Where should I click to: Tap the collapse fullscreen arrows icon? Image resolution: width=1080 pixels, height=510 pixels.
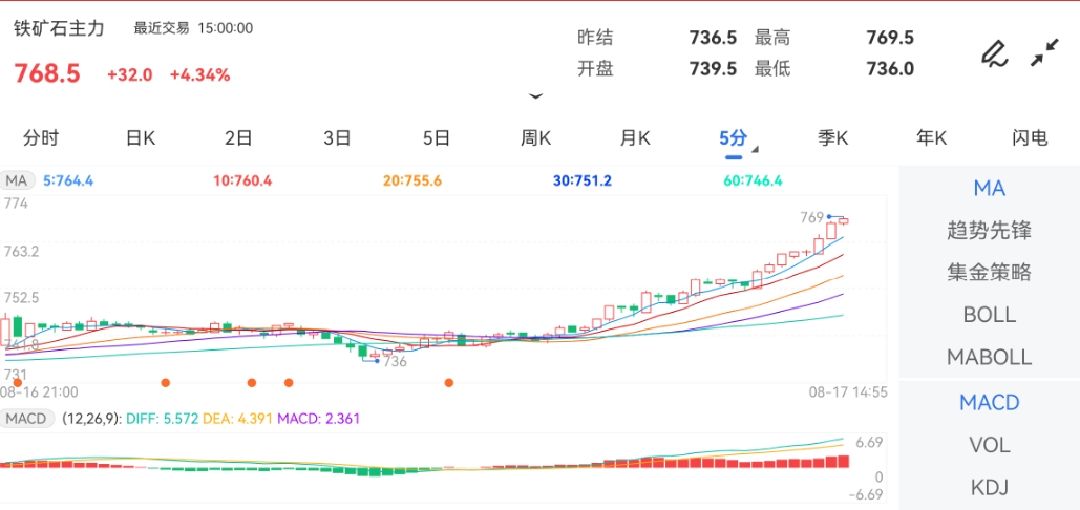[1045, 53]
